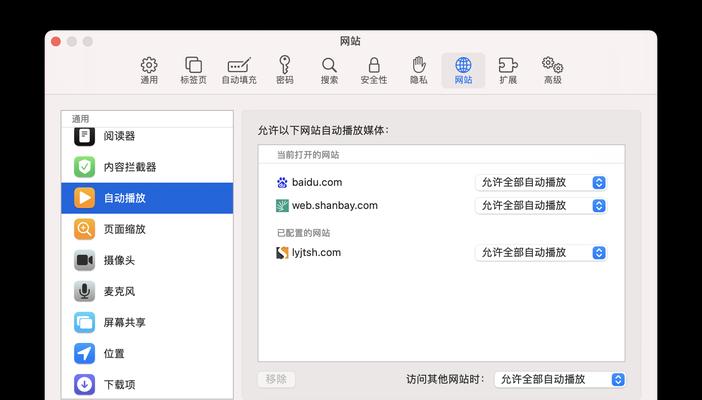
Task: Select 自动播放 Auto-Play sidebar row
Action: coord(147,198)
